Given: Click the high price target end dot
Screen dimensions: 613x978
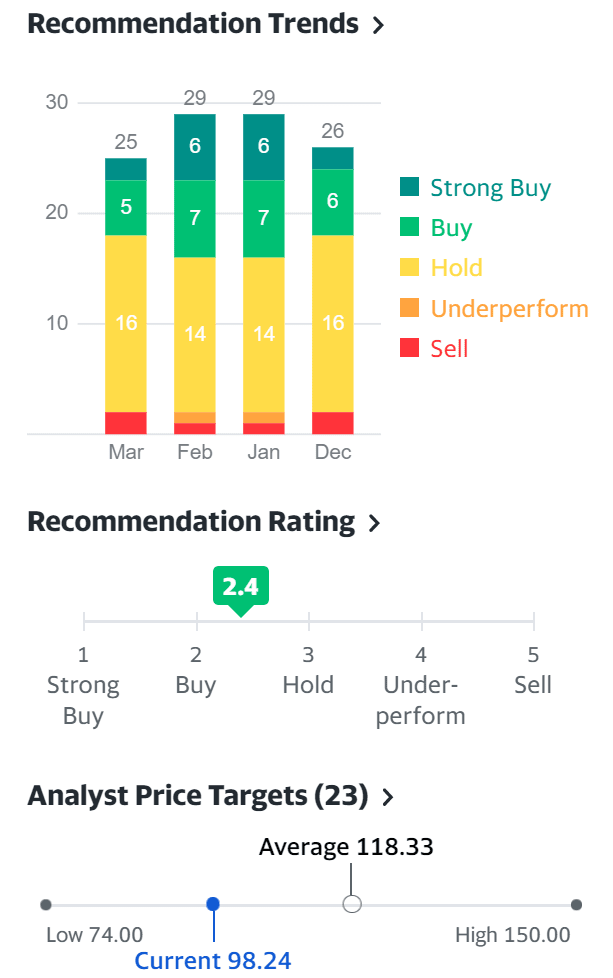Looking at the screenshot, I should click(576, 904).
